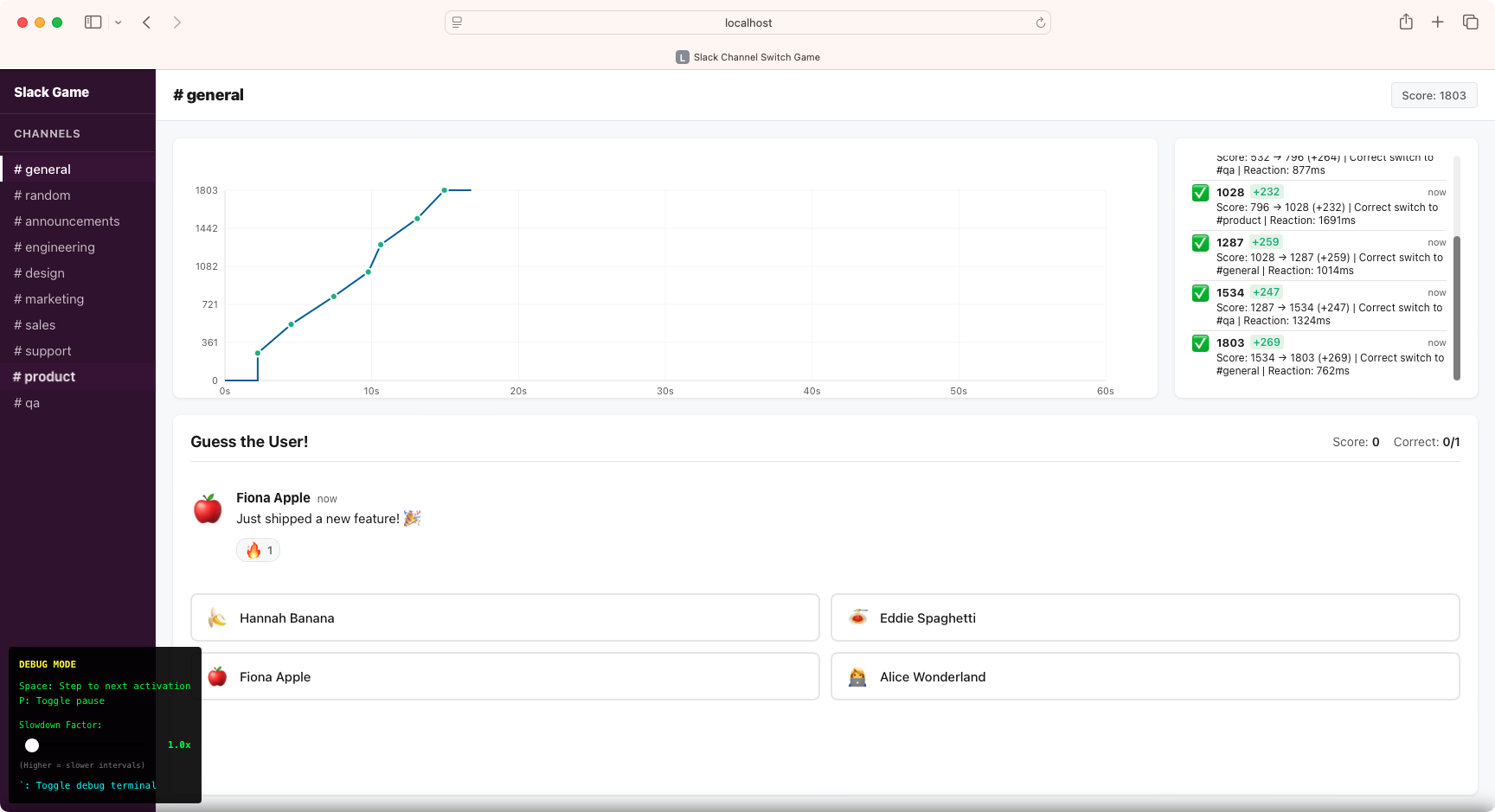This screenshot has height=812, width=1495.
Task: Click the green checkbox beside 1803 entry
Action: [x=1200, y=343]
